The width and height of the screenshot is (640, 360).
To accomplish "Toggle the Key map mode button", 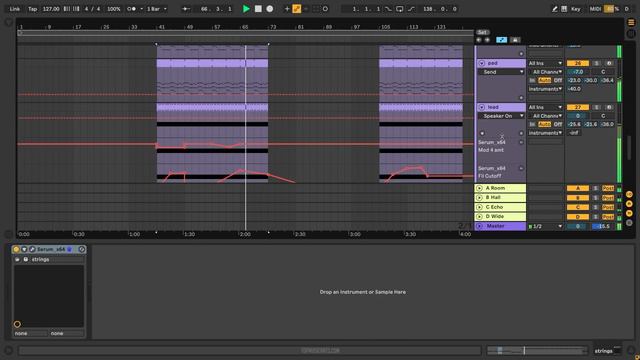I will (576, 9).
